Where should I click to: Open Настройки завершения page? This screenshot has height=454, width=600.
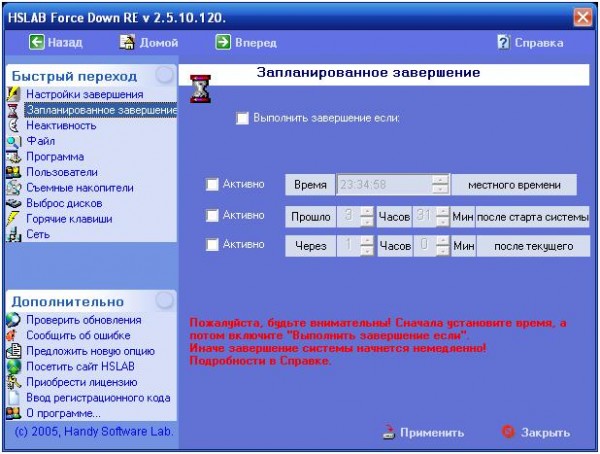click(85, 94)
